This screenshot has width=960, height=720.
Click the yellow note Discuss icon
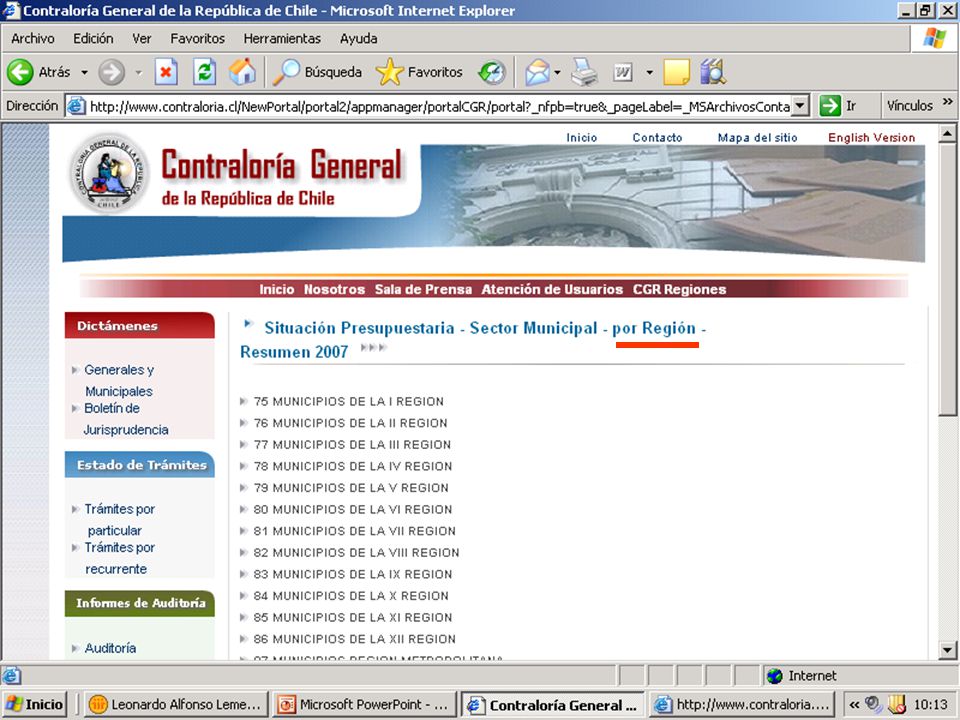pyautogui.click(x=676, y=72)
